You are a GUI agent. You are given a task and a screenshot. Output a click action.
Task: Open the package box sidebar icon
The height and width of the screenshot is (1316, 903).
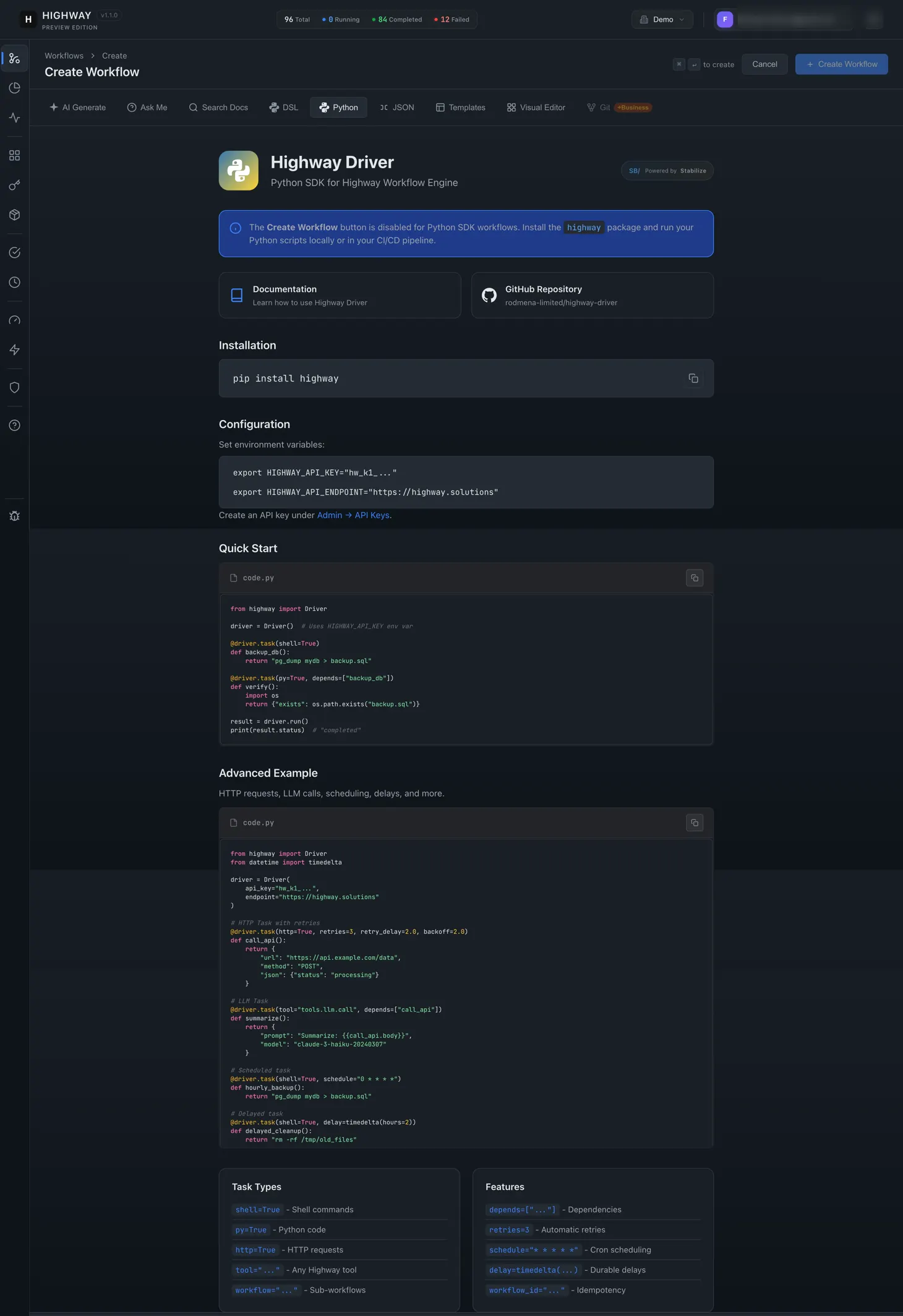coord(14,215)
